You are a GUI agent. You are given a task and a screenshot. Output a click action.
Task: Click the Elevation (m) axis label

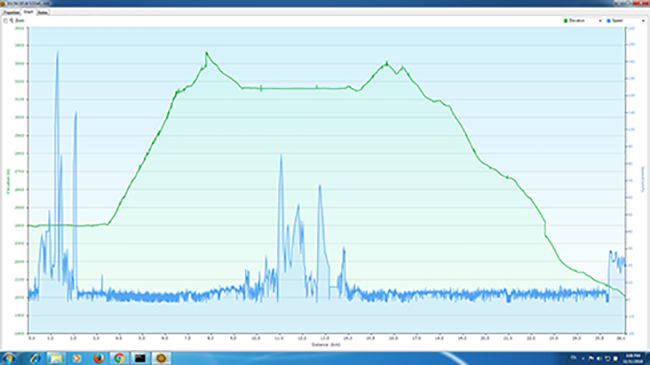(x=8, y=181)
